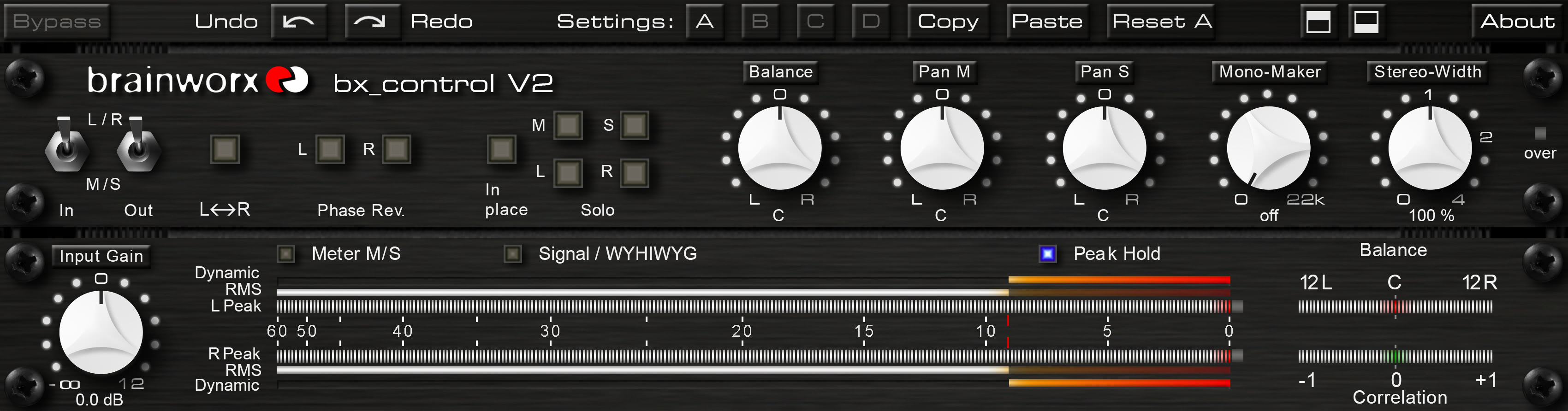Click the upper Dynamic meter bar

click(x=754, y=280)
